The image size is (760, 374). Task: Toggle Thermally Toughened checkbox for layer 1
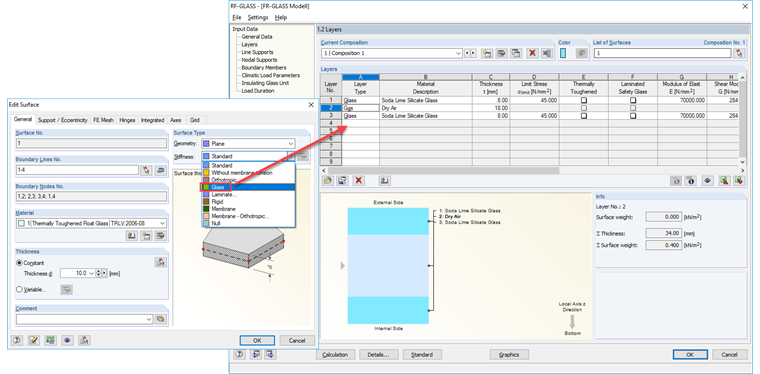point(584,100)
